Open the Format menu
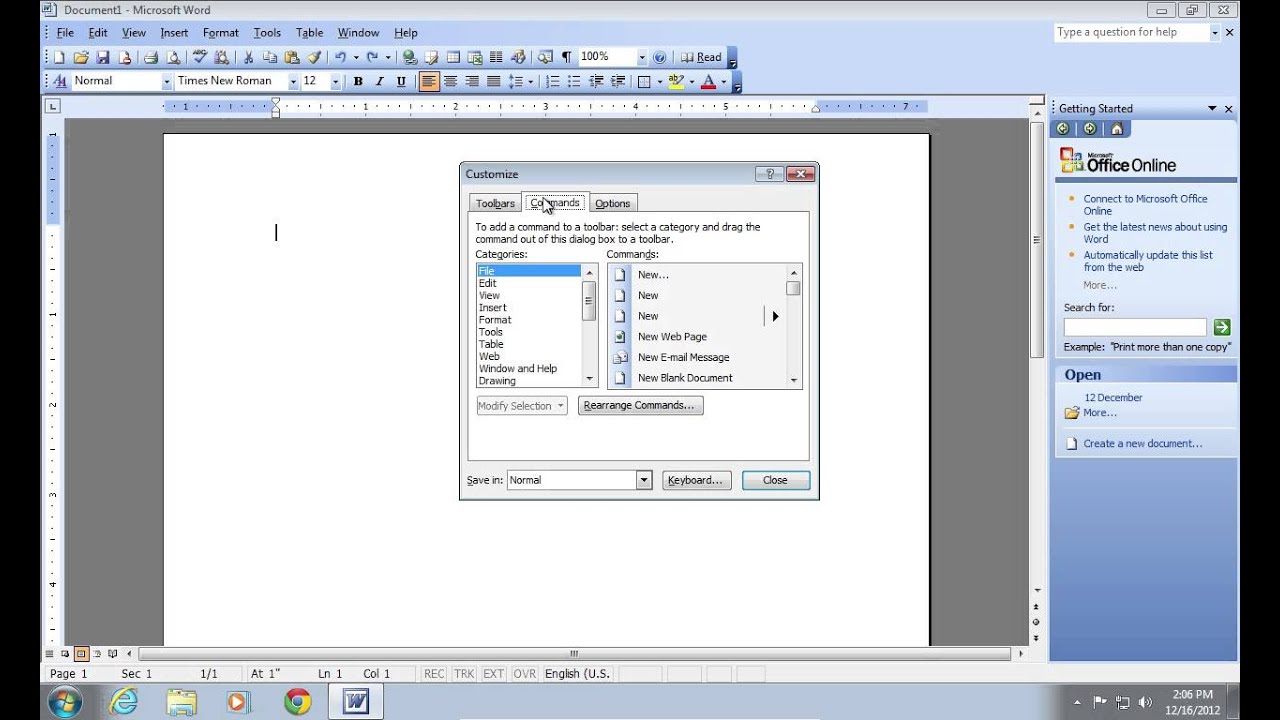The image size is (1280, 720). [221, 33]
